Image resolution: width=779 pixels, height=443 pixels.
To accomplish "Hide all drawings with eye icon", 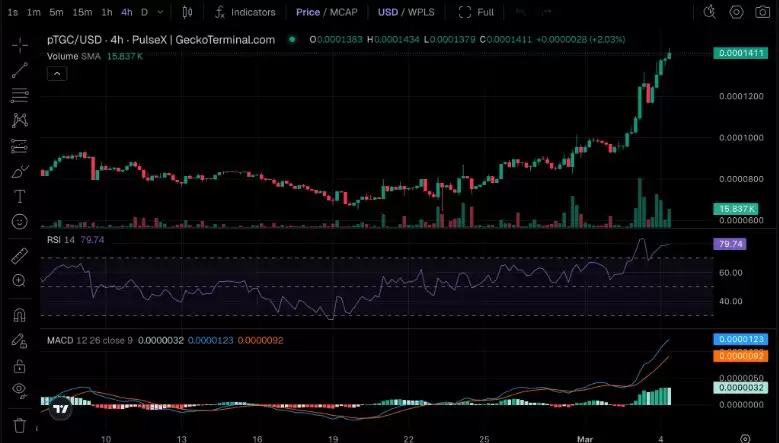I will tap(19, 389).
